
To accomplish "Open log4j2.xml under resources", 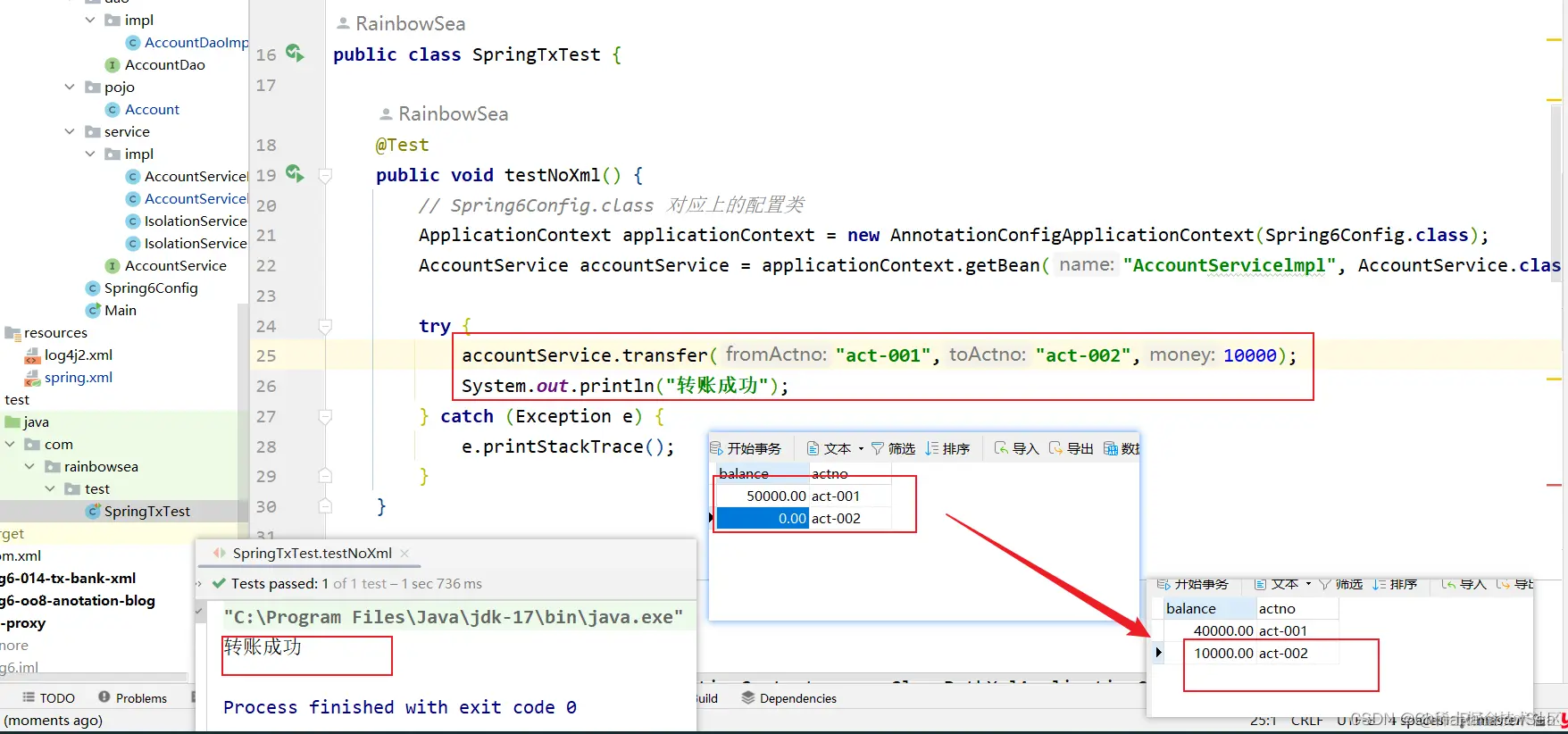I will click(x=79, y=354).
